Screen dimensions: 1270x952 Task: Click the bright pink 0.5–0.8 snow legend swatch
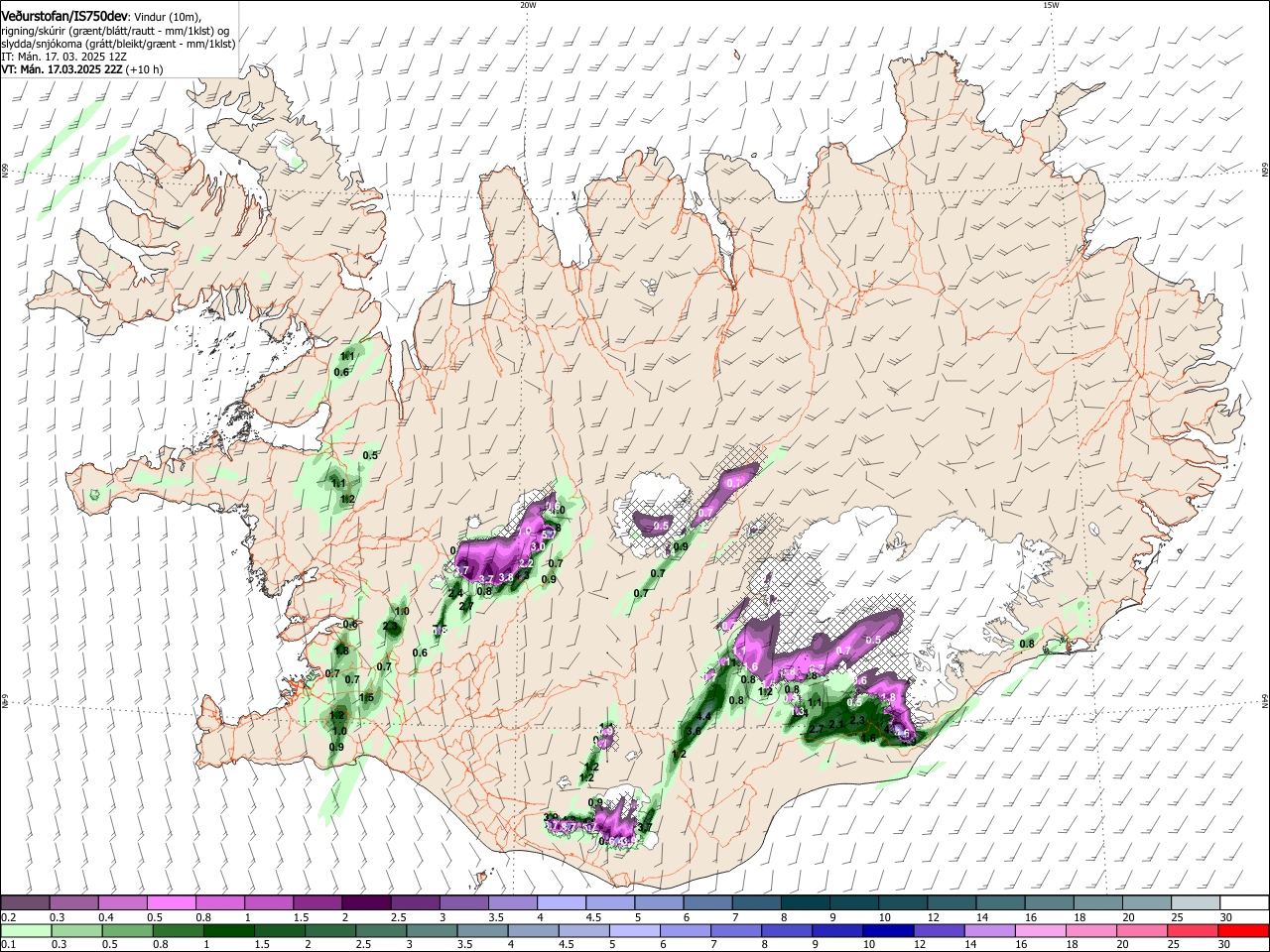click(x=171, y=902)
